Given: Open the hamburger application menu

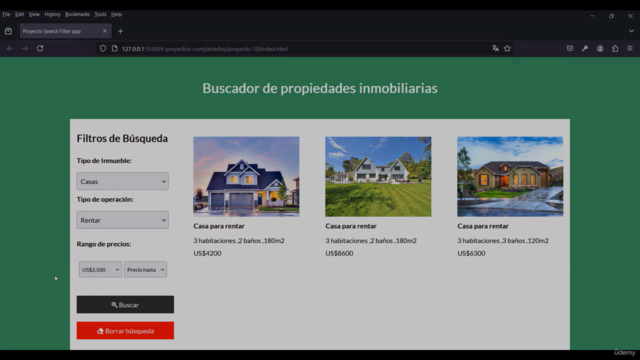Looking at the screenshot, I should (630, 49).
